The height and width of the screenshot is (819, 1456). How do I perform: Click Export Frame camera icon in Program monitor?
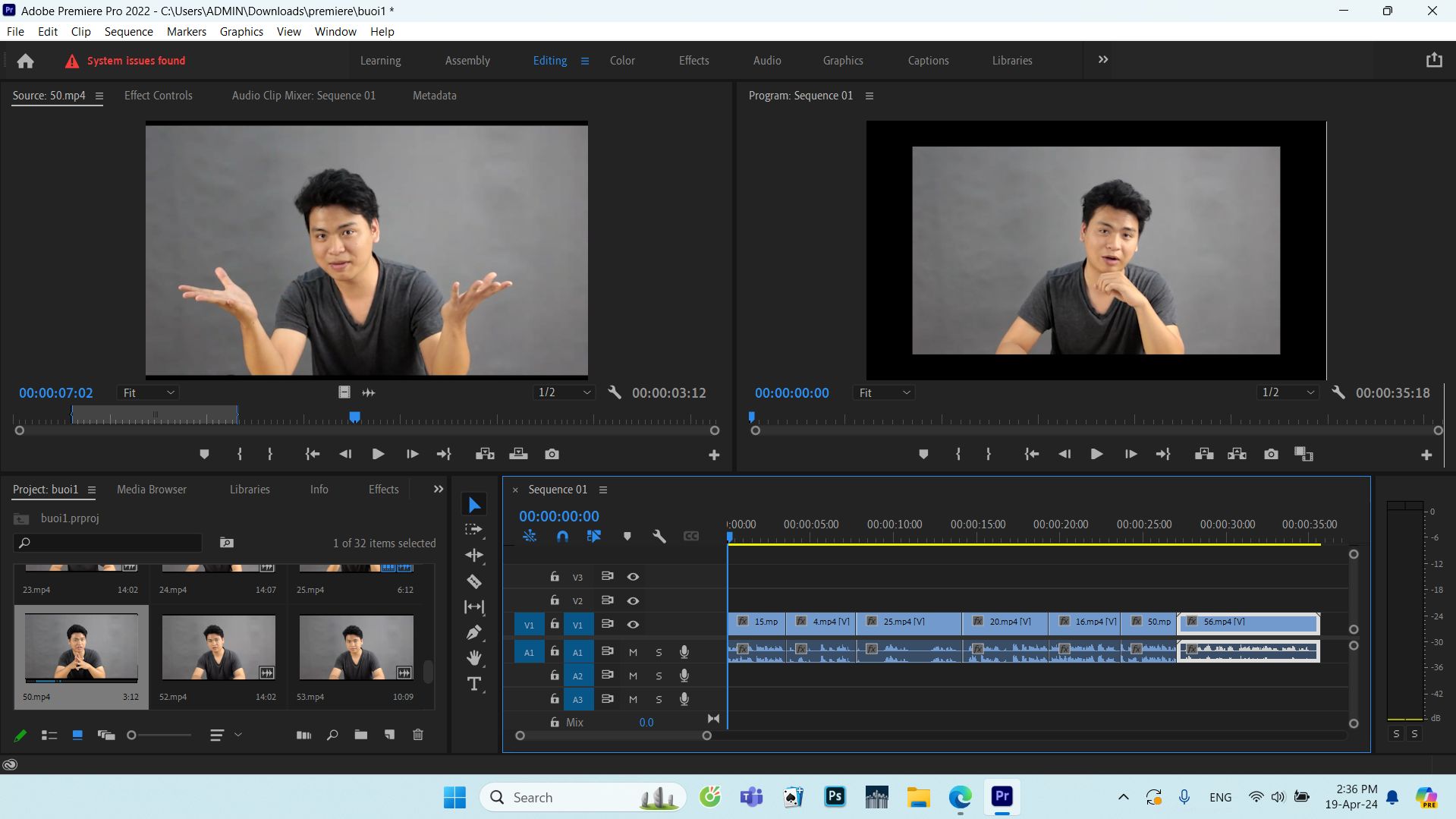(1271, 454)
